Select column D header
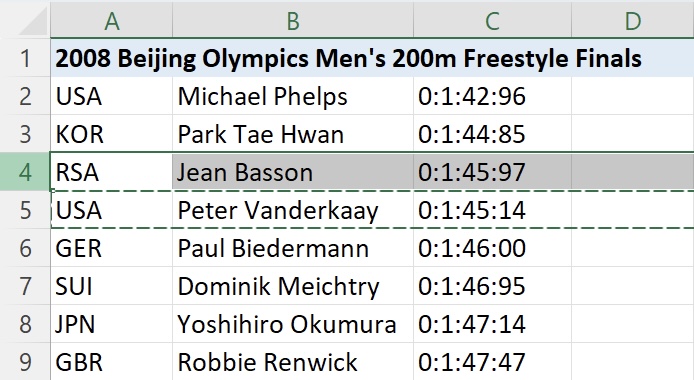Screen dimensions: 694x380 coord(632,19)
